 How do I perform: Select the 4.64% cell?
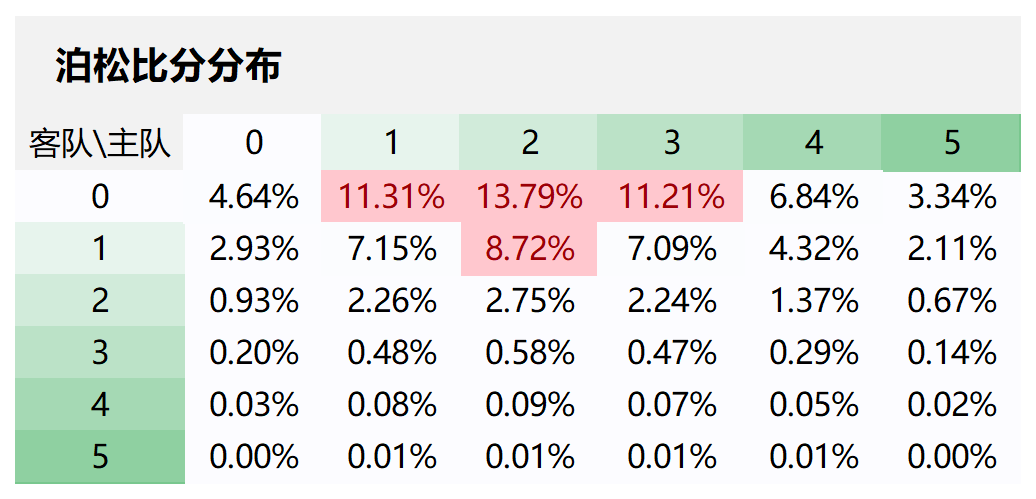[x=254, y=197]
